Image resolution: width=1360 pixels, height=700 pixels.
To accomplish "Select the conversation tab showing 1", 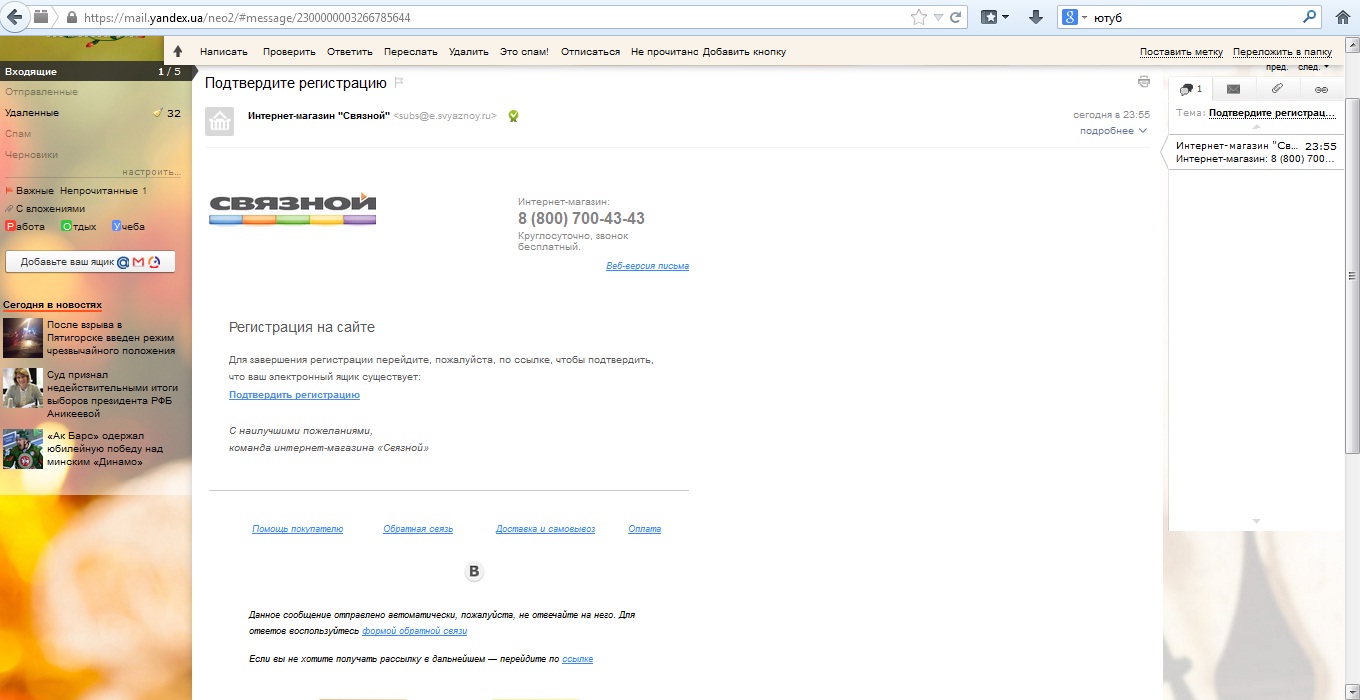I will point(1190,89).
